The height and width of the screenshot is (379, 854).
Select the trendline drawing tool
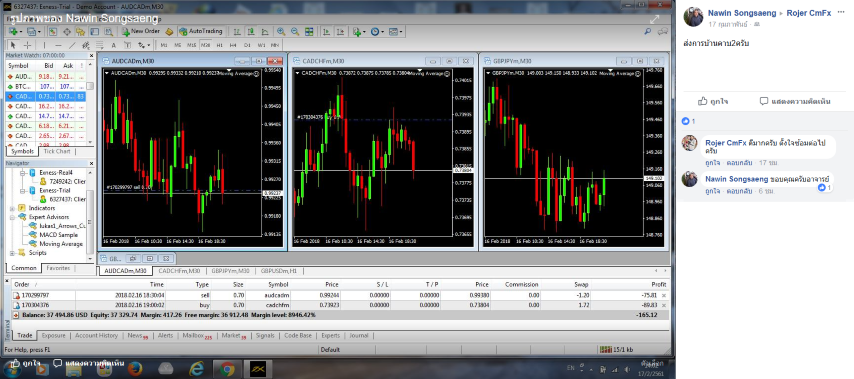click(71, 45)
